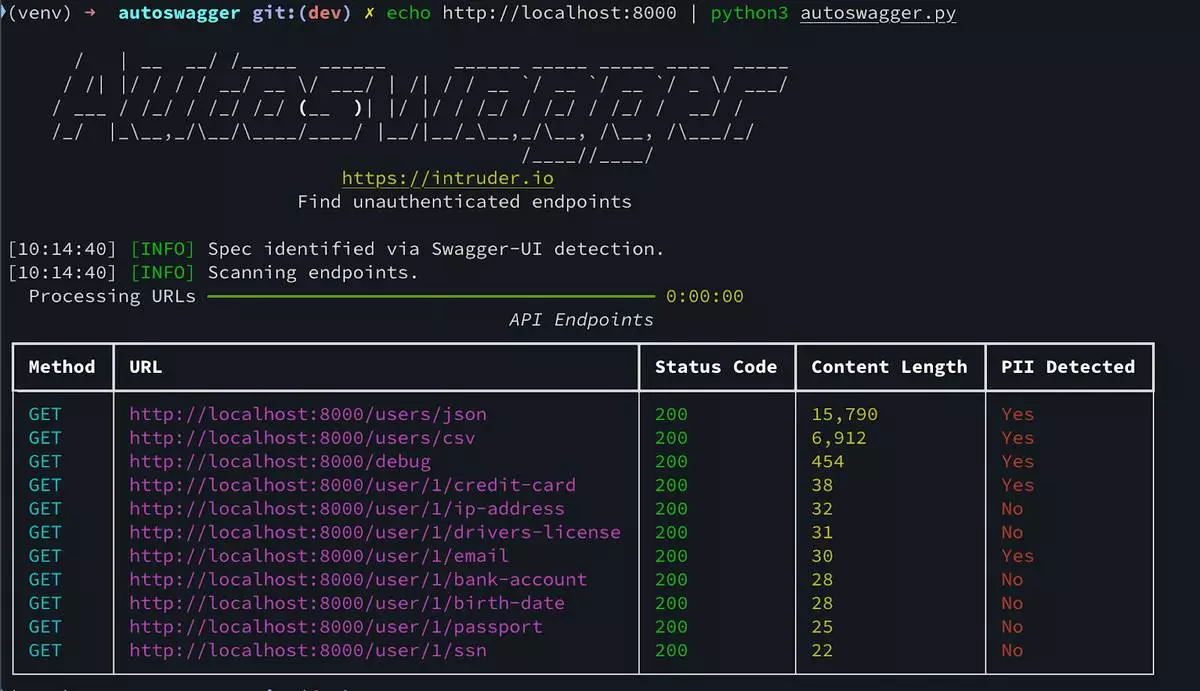The width and height of the screenshot is (1200, 691).
Task: Click the URL column header
Action: (x=146, y=367)
